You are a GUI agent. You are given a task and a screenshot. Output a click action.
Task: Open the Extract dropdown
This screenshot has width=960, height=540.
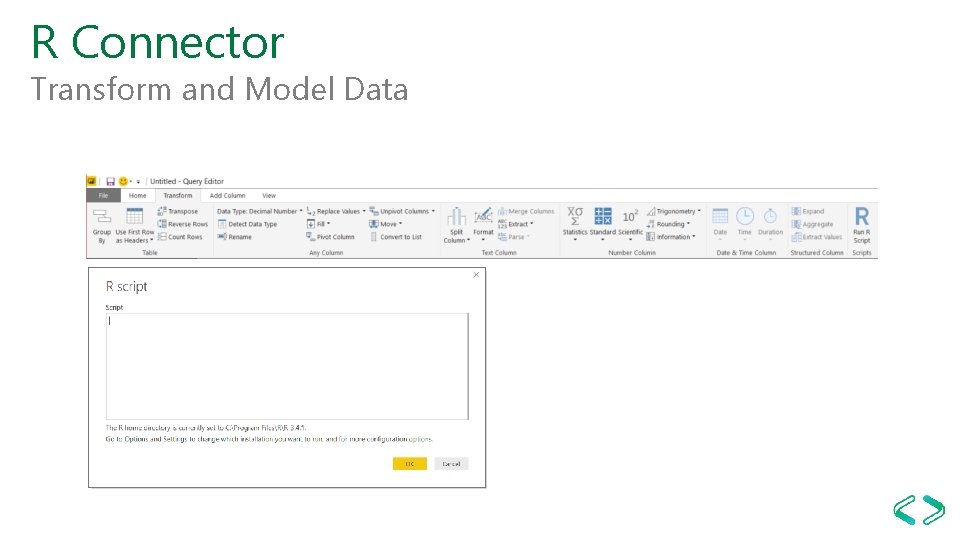point(516,224)
